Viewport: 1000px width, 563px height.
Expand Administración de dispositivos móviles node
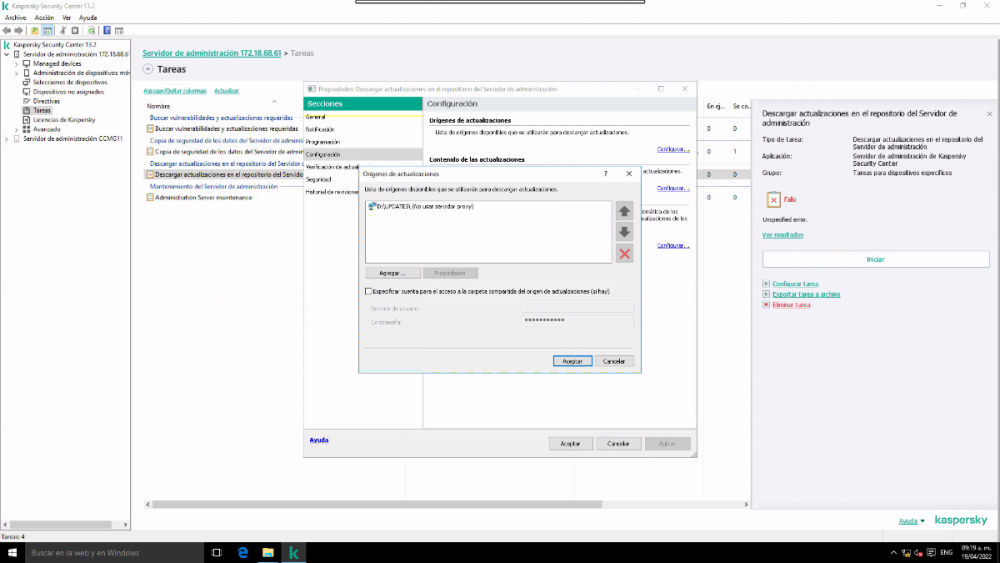[17, 73]
